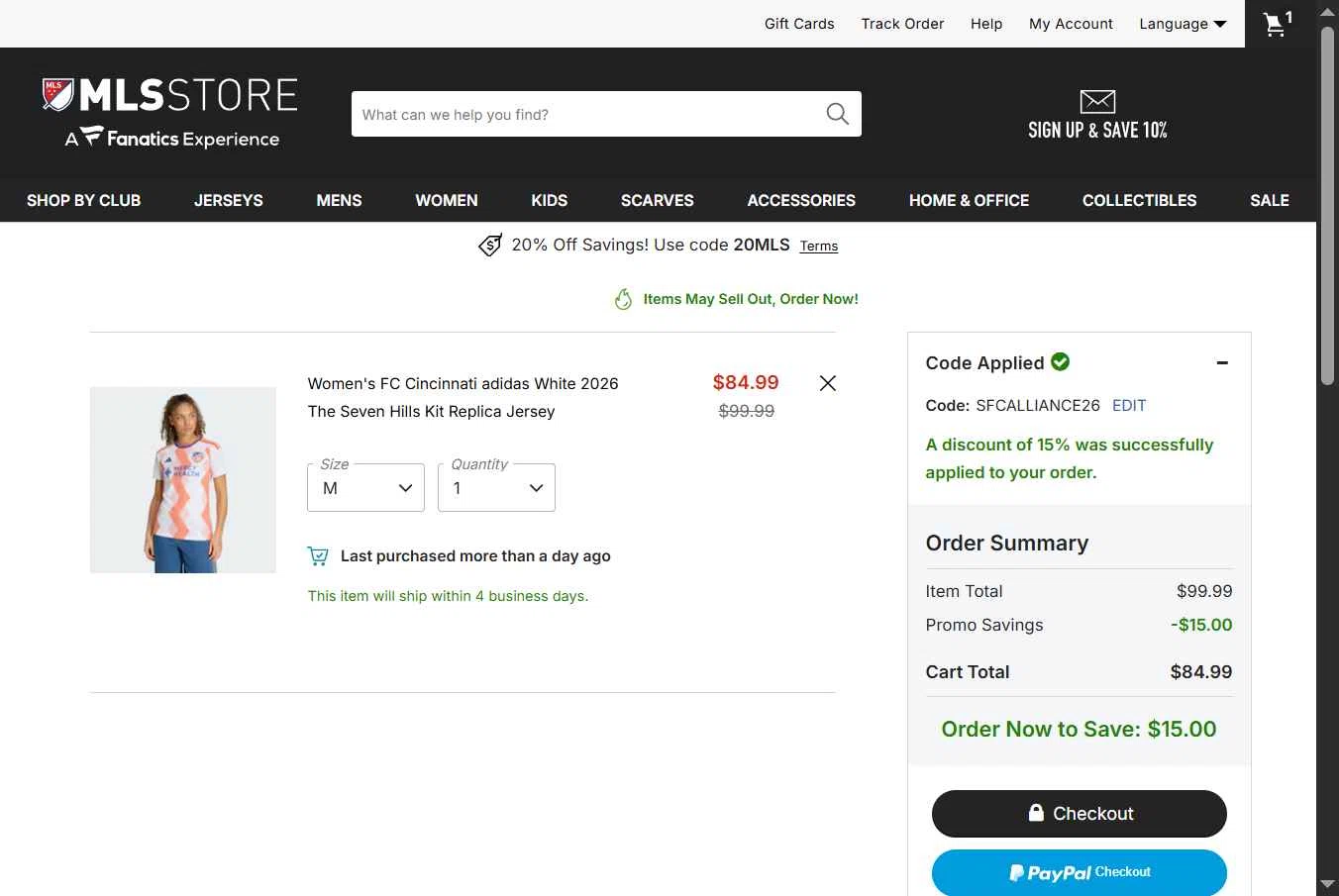Click the envelope sign-up icon
Screen dimensions: 1339x896
click(x=1097, y=101)
